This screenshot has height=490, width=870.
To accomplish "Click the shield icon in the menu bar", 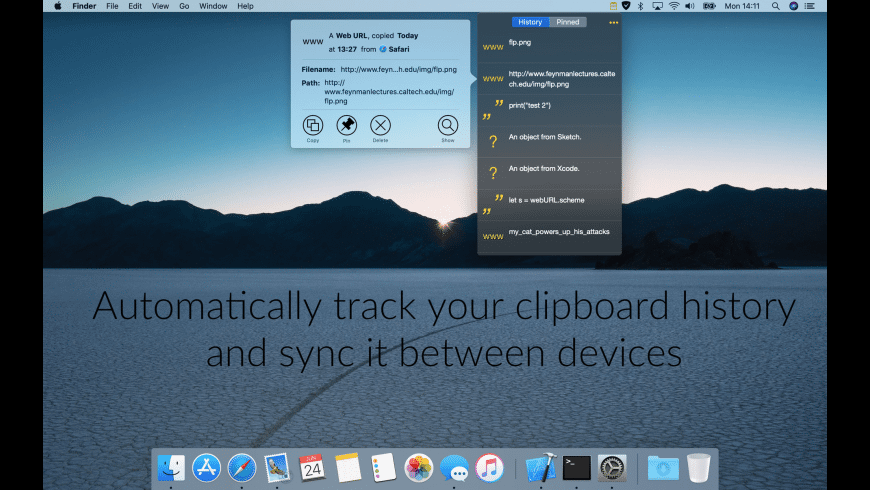I will (x=626, y=6).
